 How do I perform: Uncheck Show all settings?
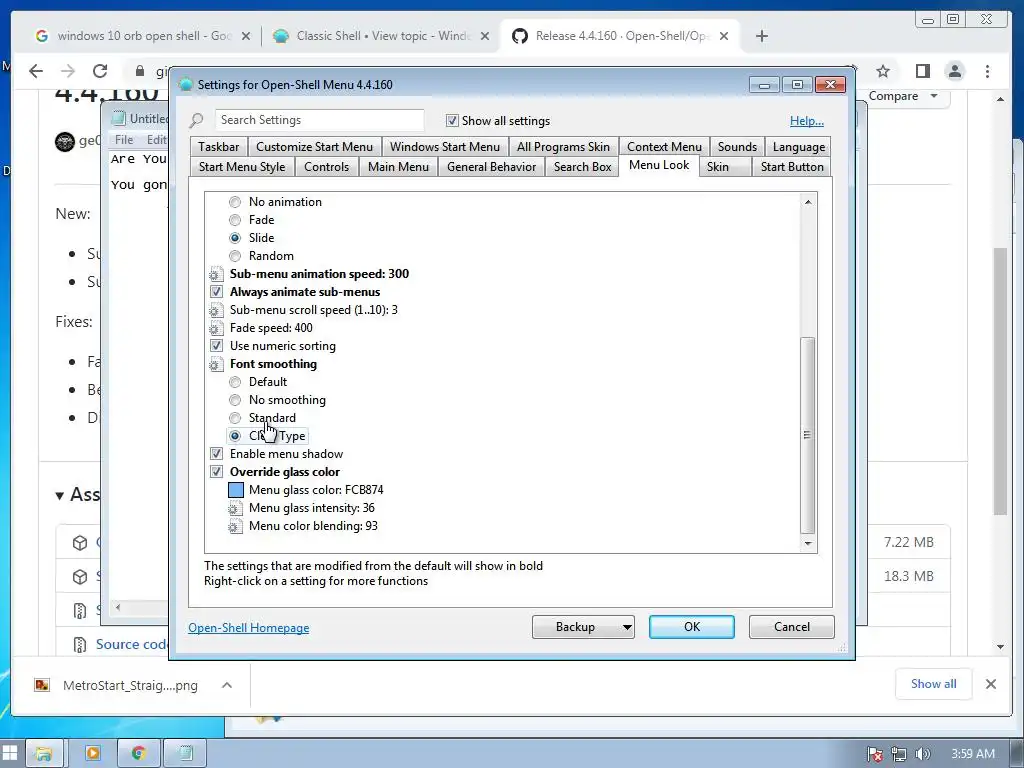pyautogui.click(x=452, y=121)
